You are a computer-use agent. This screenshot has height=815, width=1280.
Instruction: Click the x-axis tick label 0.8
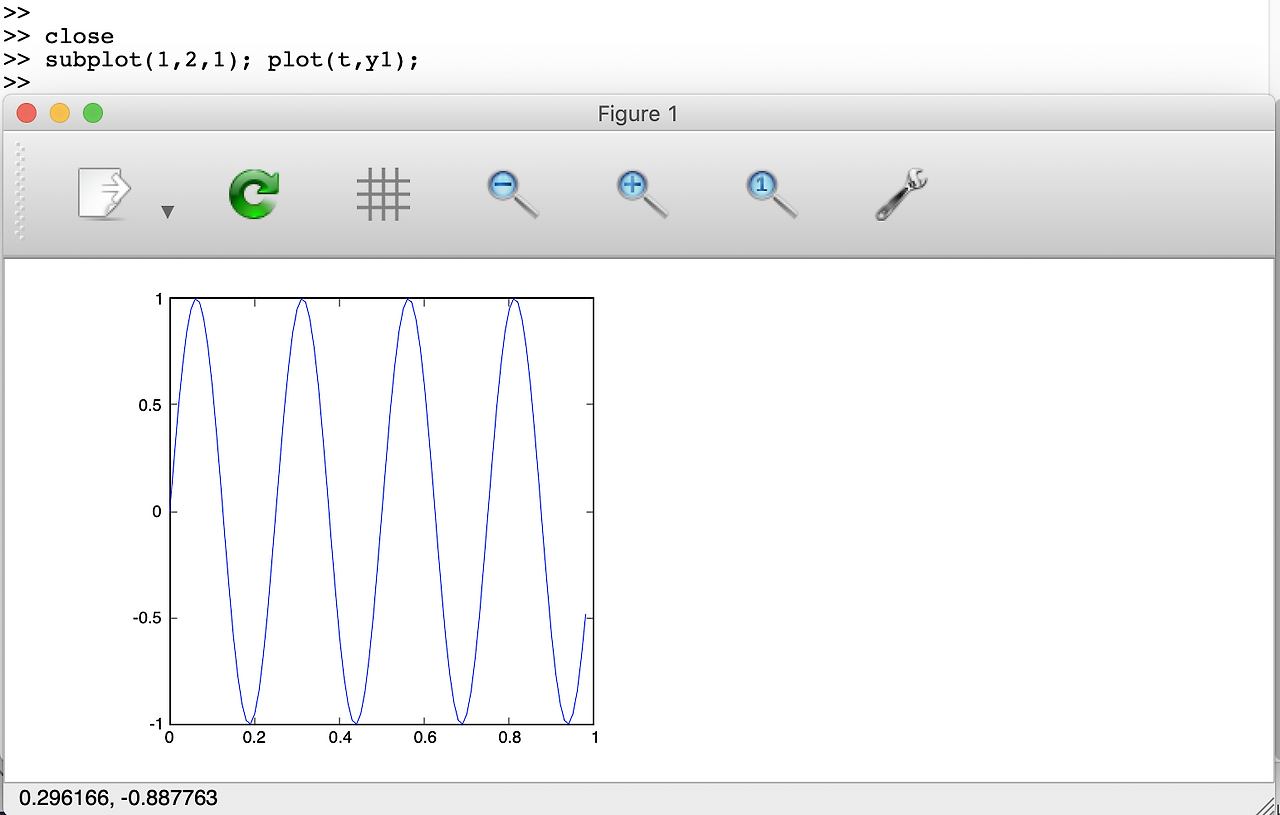pos(510,739)
